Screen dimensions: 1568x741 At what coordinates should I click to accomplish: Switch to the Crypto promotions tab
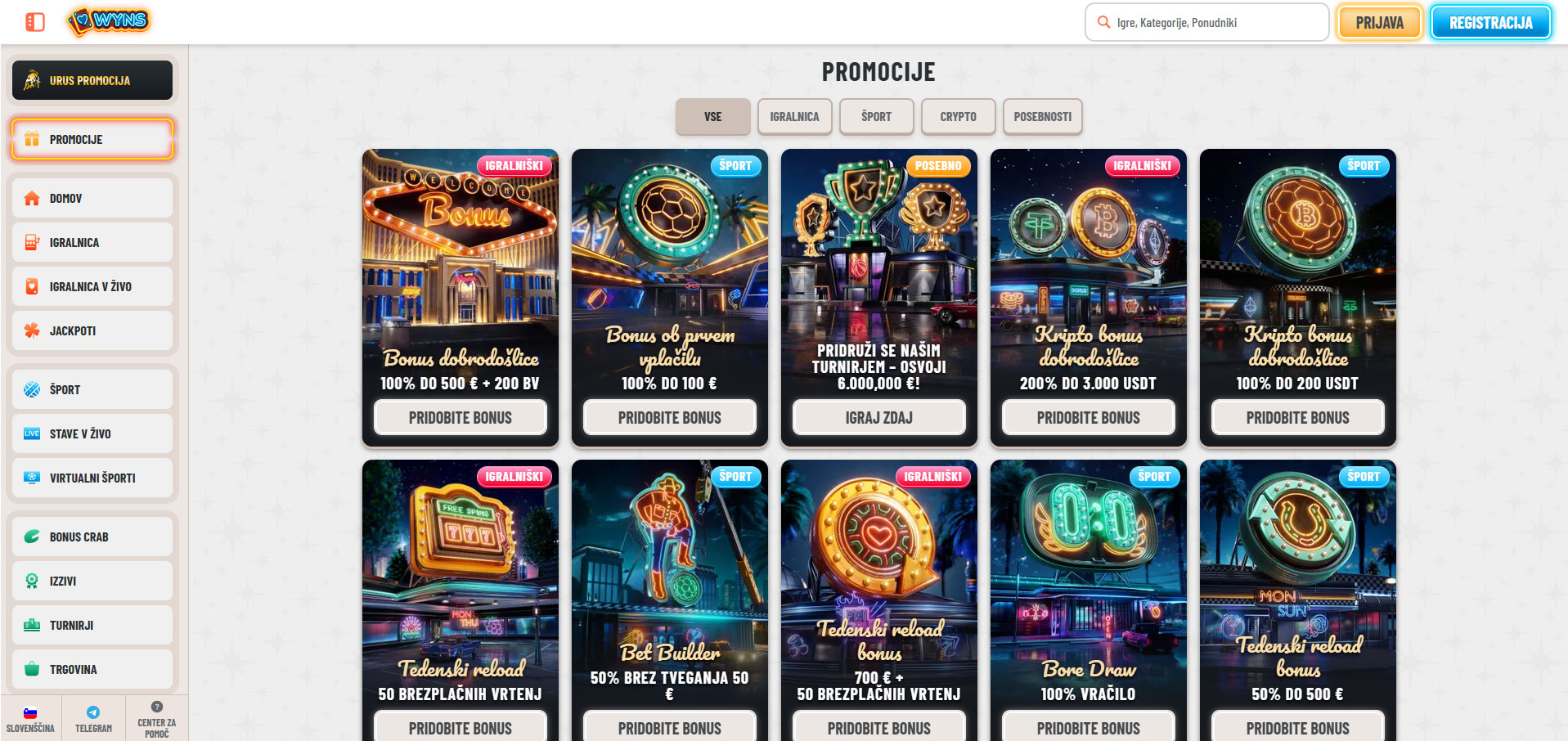pyautogui.click(x=958, y=117)
